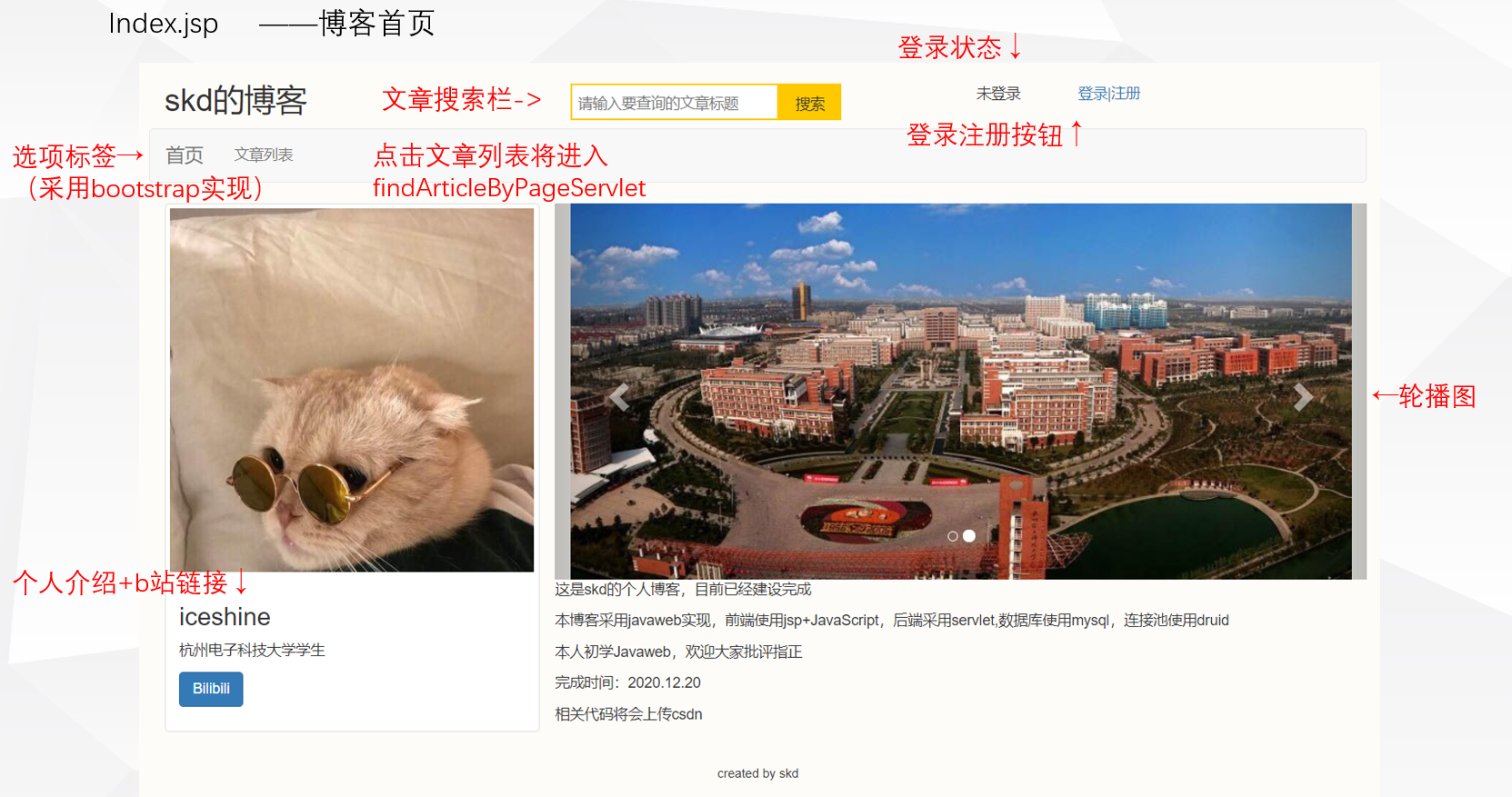The image size is (1512, 797).
Task: Click the iceshine profile name
Action: (225, 617)
